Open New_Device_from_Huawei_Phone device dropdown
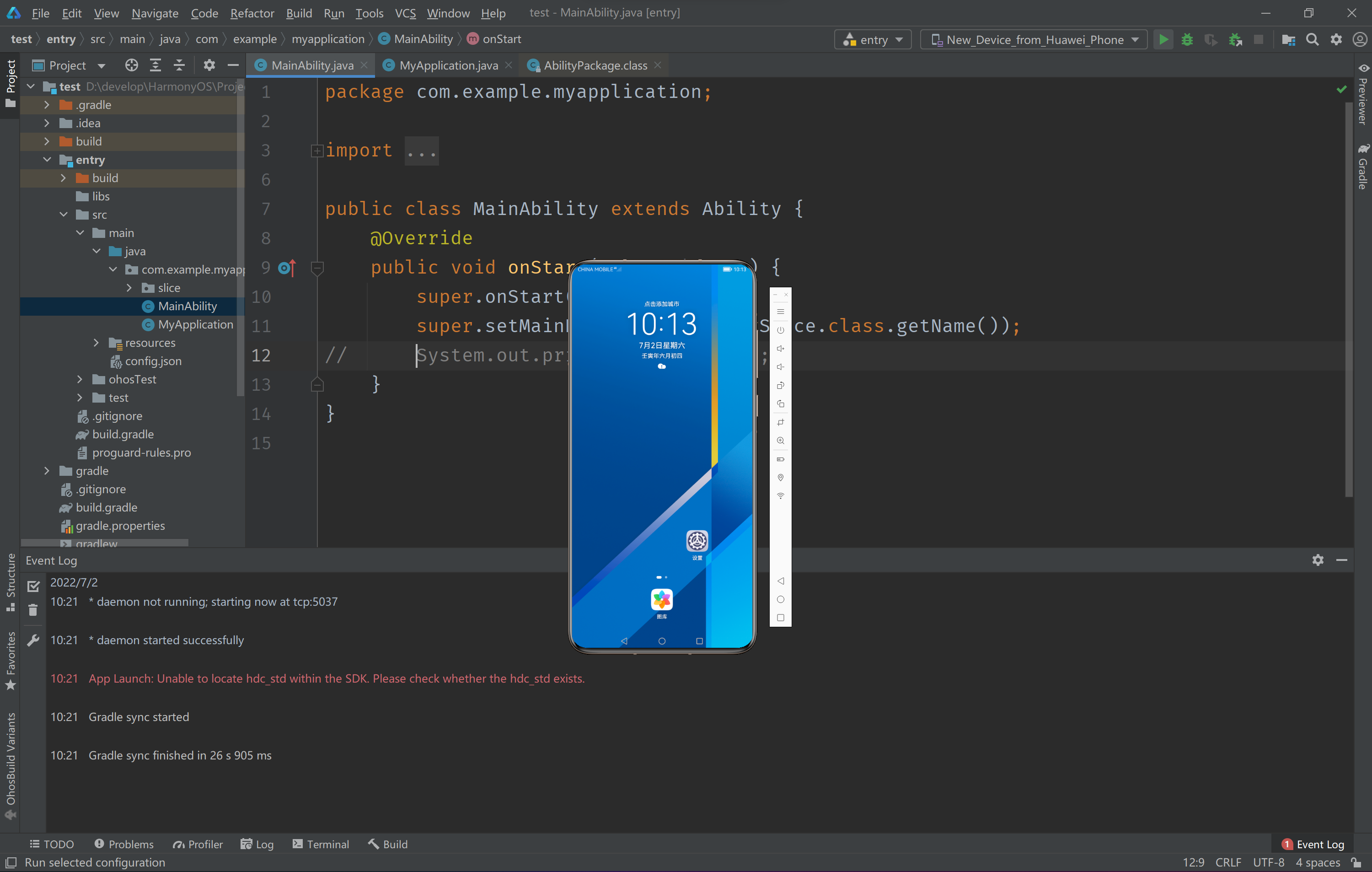The width and height of the screenshot is (1372, 872). point(1033,39)
